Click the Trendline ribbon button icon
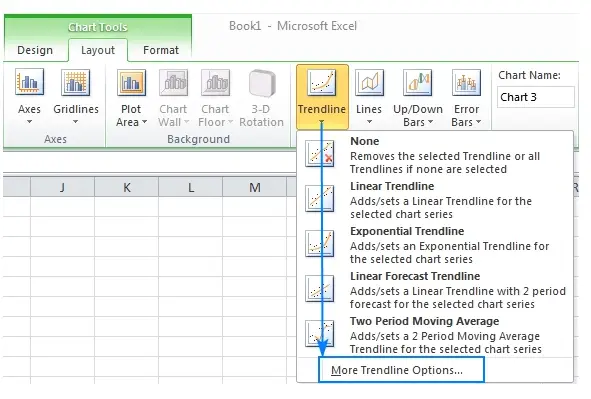 pos(322,82)
